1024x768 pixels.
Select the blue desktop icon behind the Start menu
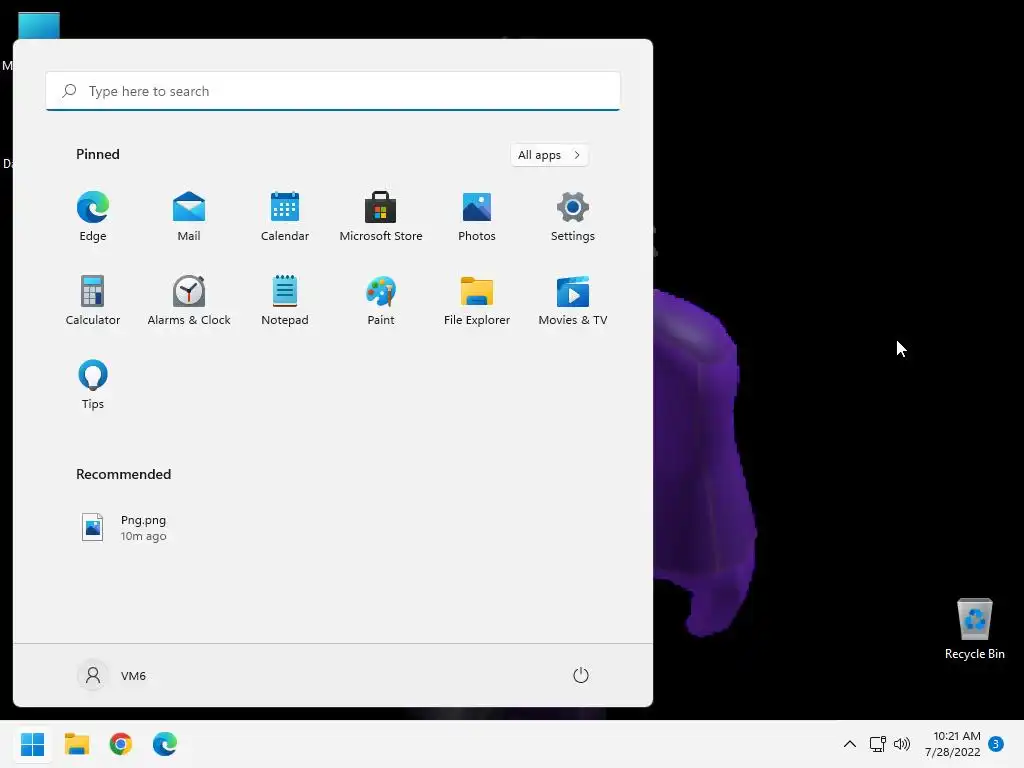pos(39,25)
